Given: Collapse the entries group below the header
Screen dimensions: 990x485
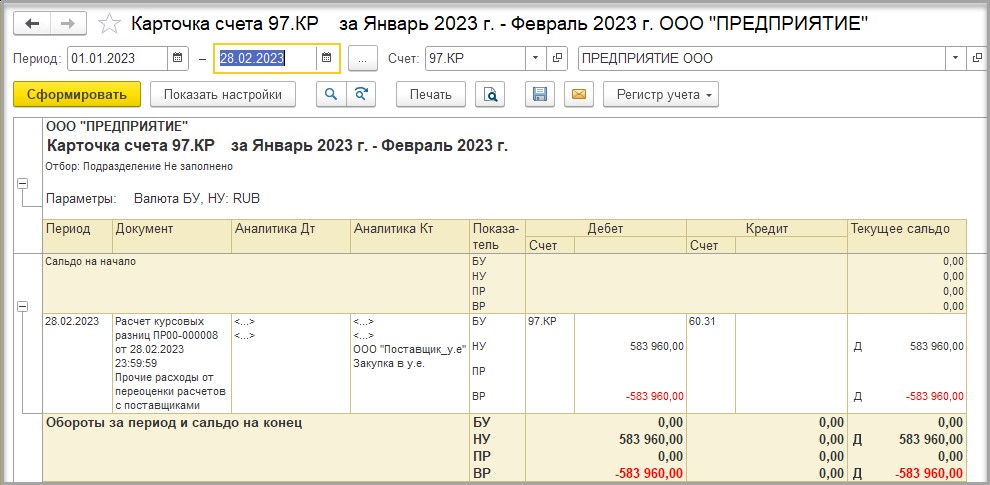Looking at the screenshot, I should click(x=23, y=306).
